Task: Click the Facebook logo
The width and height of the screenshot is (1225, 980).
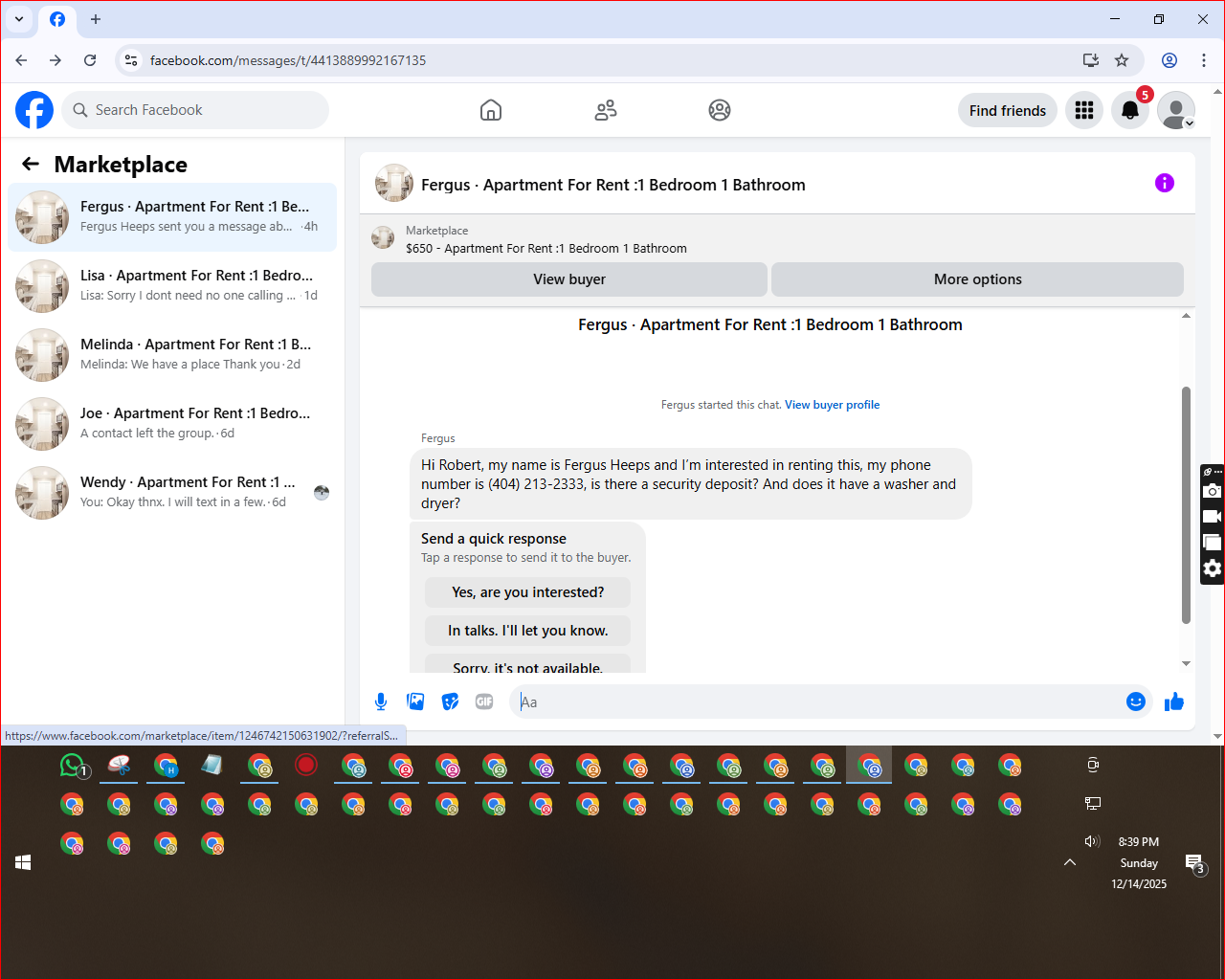Action: [x=34, y=110]
